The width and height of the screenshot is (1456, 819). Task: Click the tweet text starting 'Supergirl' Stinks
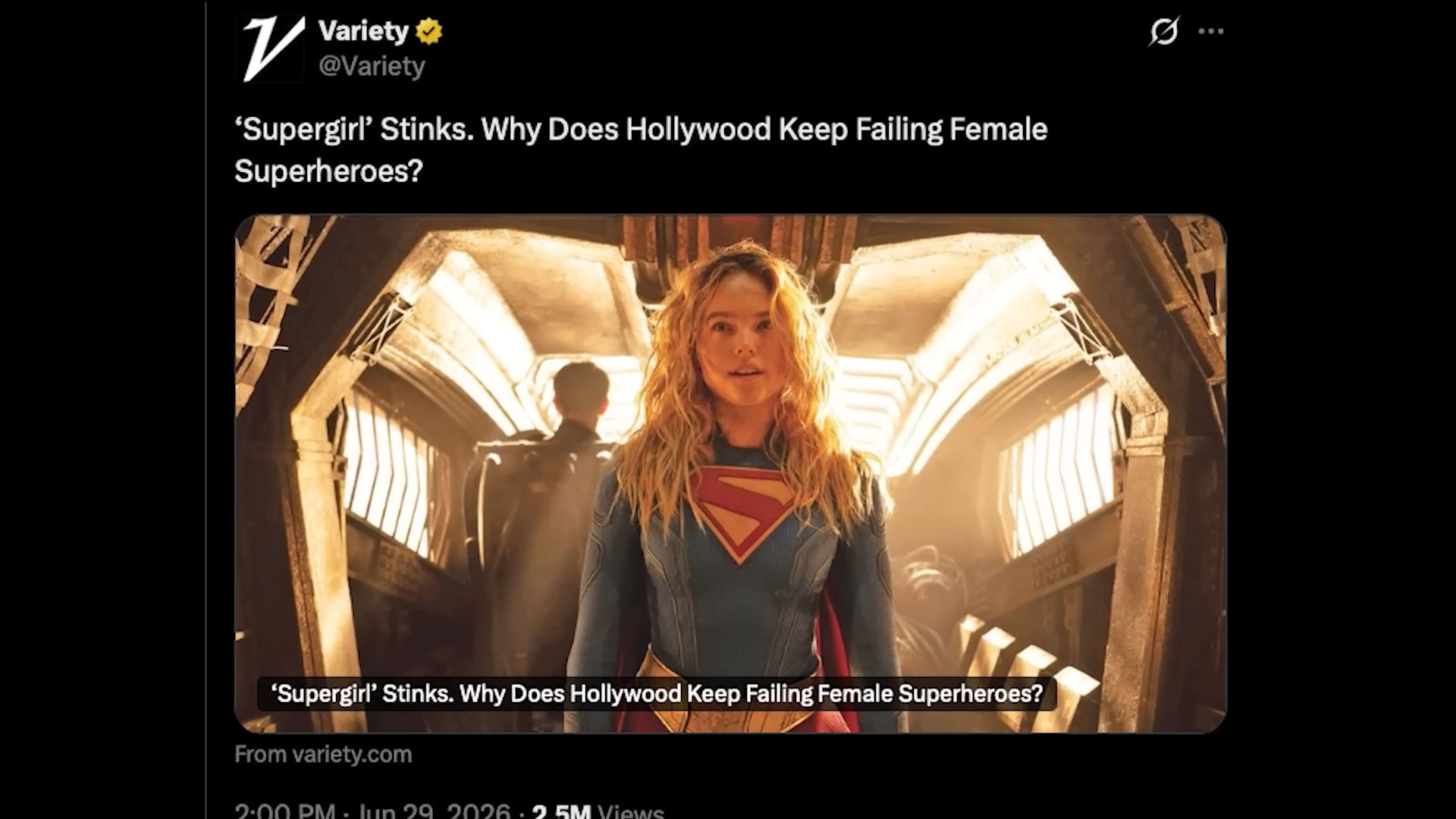point(641,149)
